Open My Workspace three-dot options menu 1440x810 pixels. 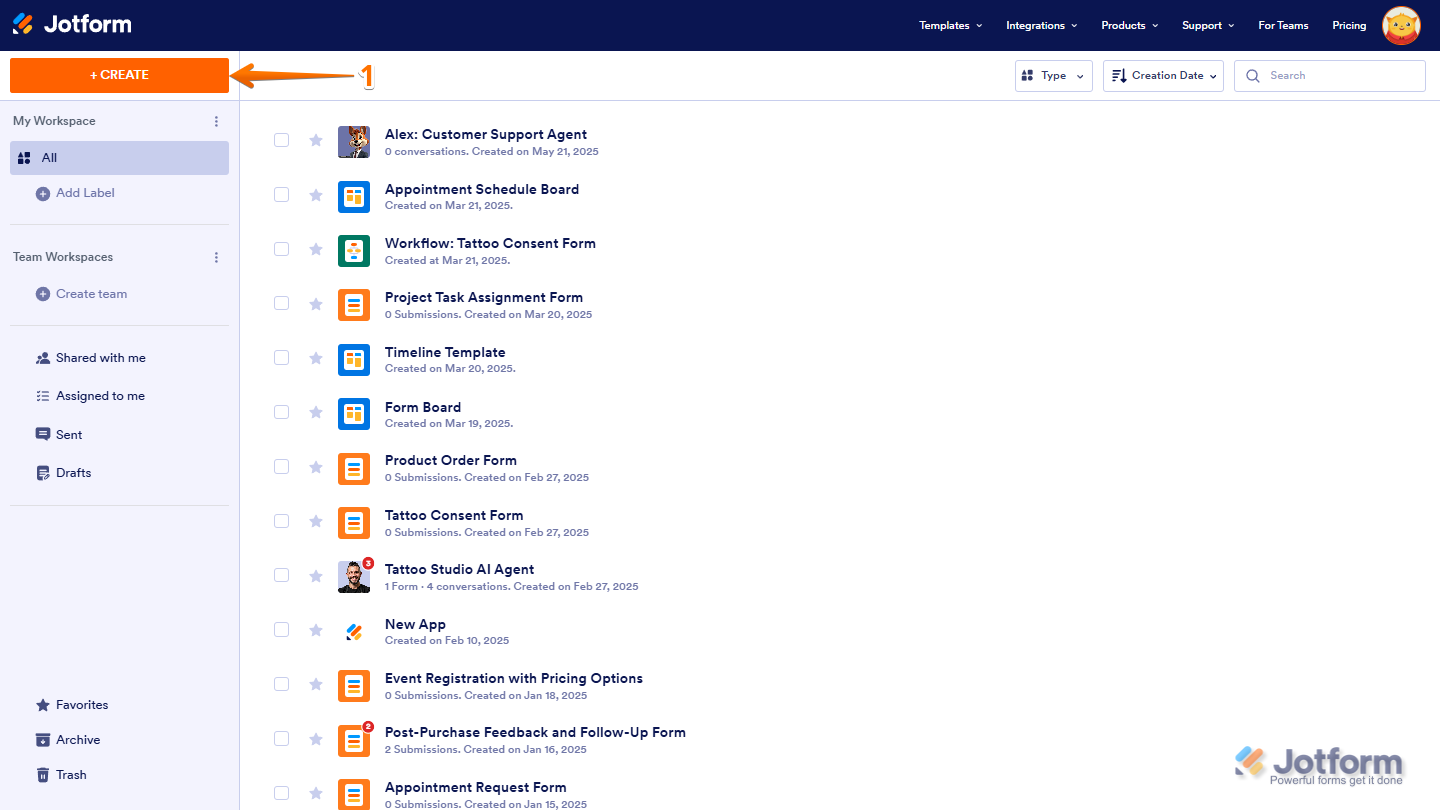click(216, 121)
